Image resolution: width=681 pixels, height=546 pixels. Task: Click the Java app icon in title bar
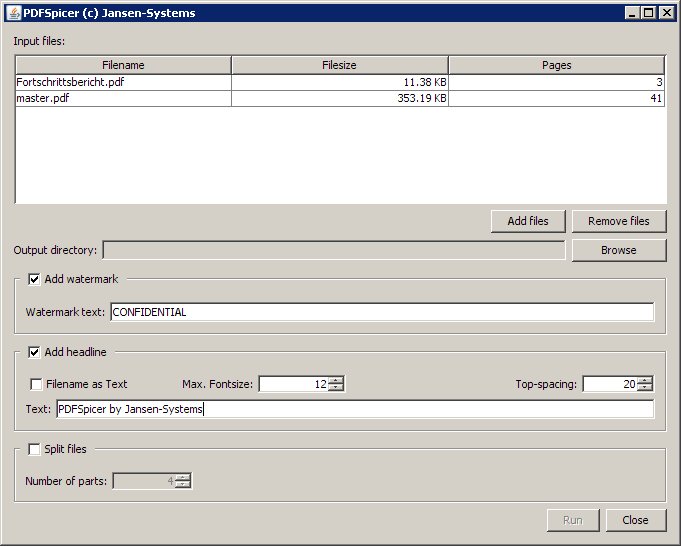click(x=13, y=13)
